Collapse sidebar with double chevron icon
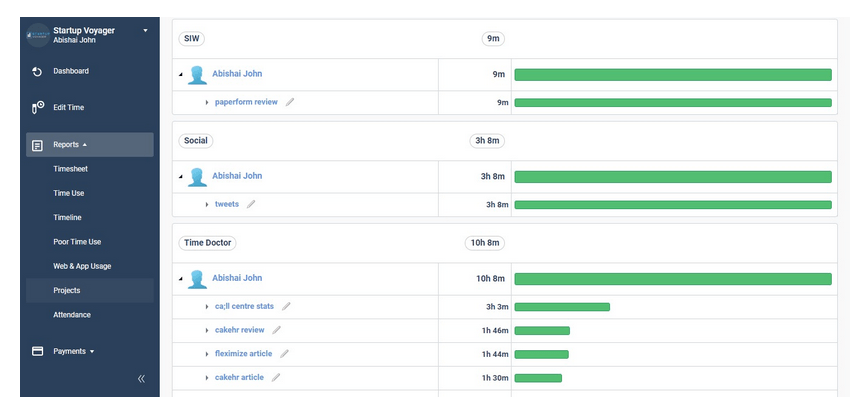 pyautogui.click(x=141, y=379)
